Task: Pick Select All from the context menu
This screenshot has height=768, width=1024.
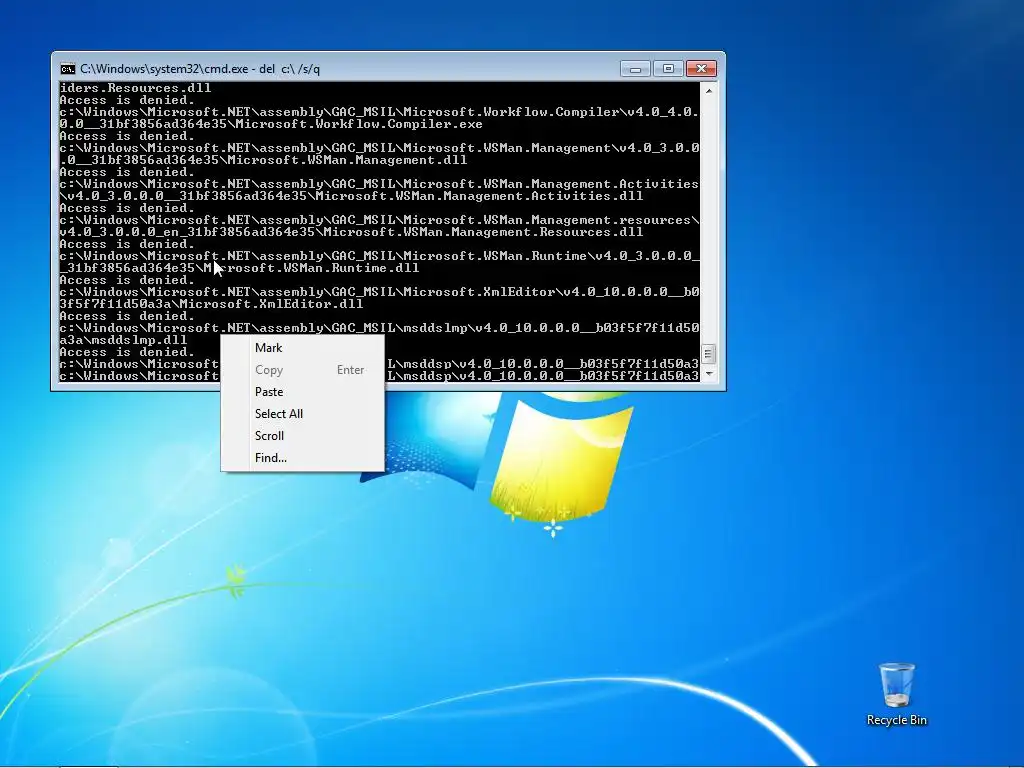Action: [302, 413]
